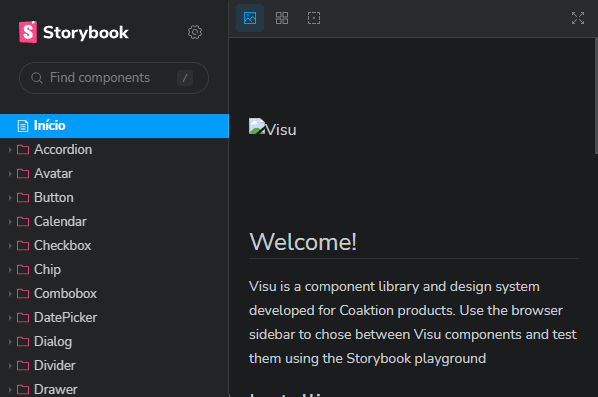The height and width of the screenshot is (397, 598).
Task: Enter full screen with the expand icon
Action: pyautogui.click(x=578, y=18)
